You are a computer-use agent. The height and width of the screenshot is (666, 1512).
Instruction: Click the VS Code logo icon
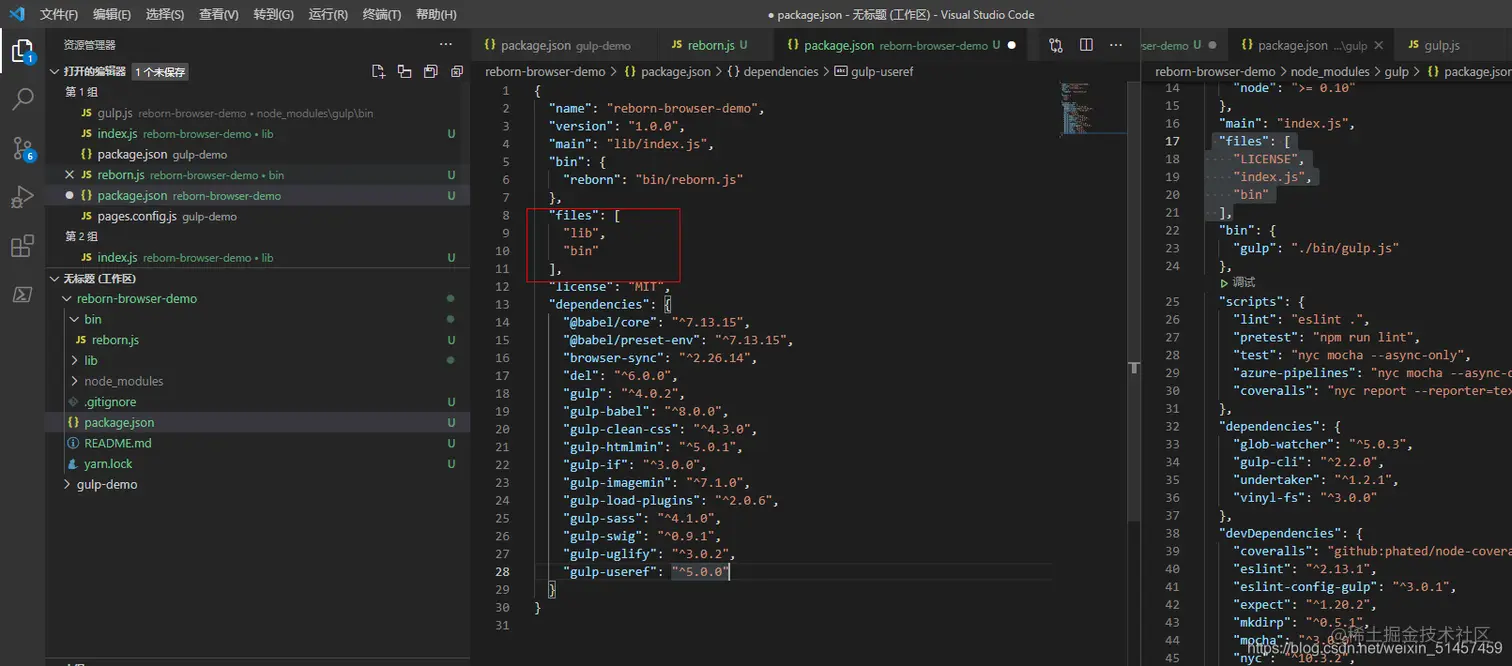[x=16, y=14]
